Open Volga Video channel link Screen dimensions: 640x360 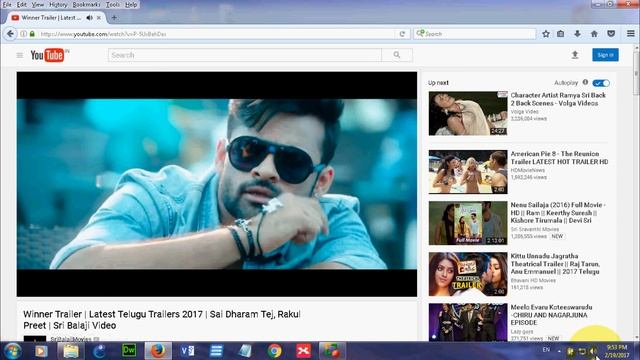(524, 111)
